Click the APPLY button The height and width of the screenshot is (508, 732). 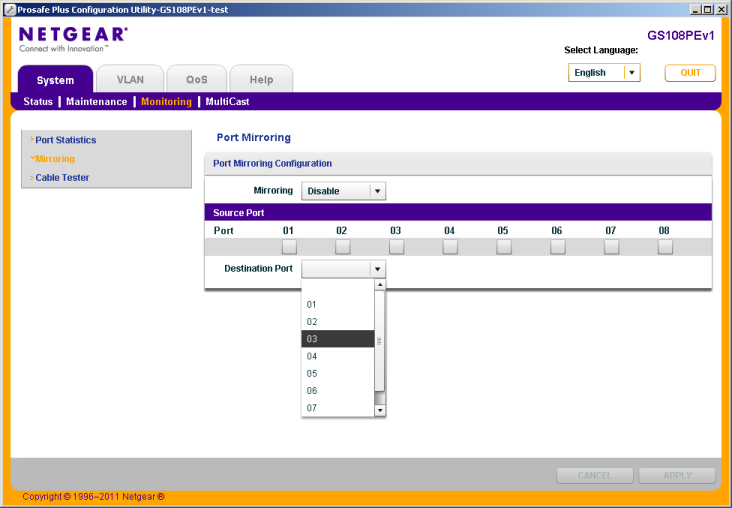677,475
